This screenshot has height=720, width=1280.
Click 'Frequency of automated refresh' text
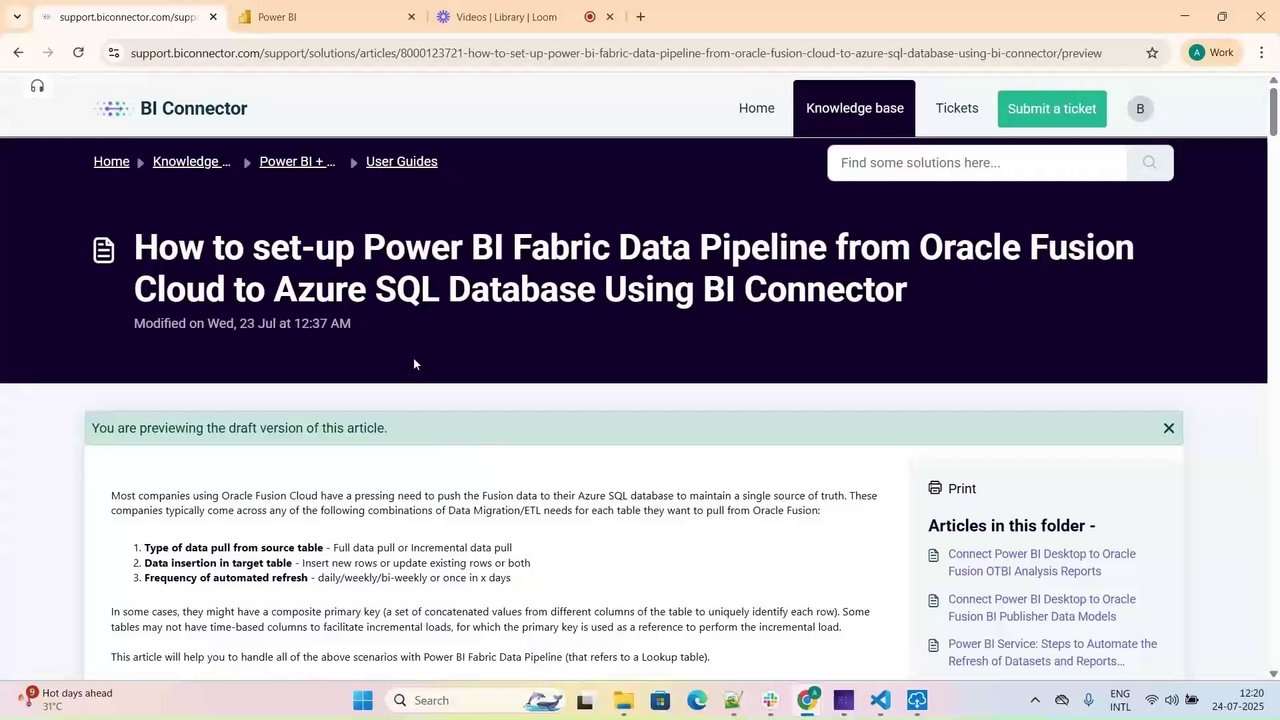tap(226, 578)
